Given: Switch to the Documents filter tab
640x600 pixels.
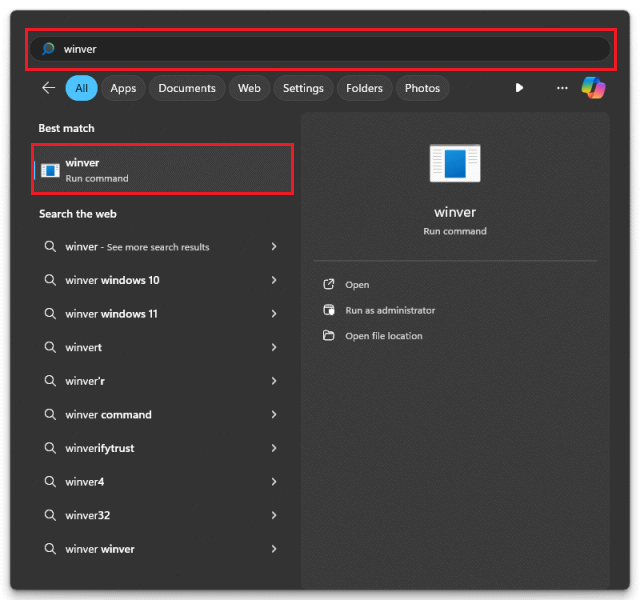Looking at the screenshot, I should coord(187,88).
